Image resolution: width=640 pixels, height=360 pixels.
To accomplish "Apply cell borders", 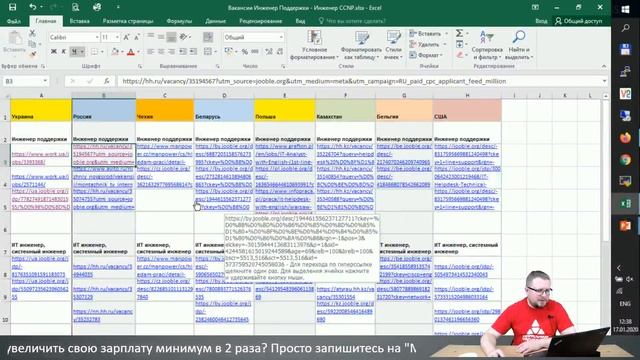I will pos(94,51).
